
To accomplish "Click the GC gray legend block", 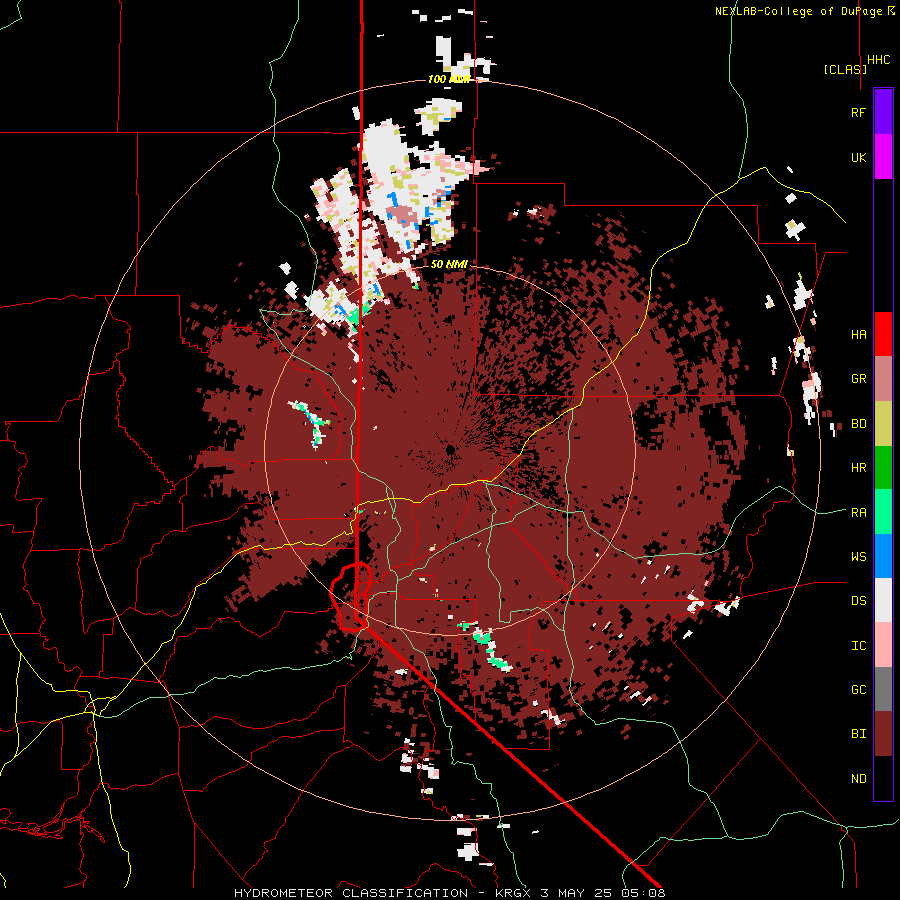I will coord(883,689).
